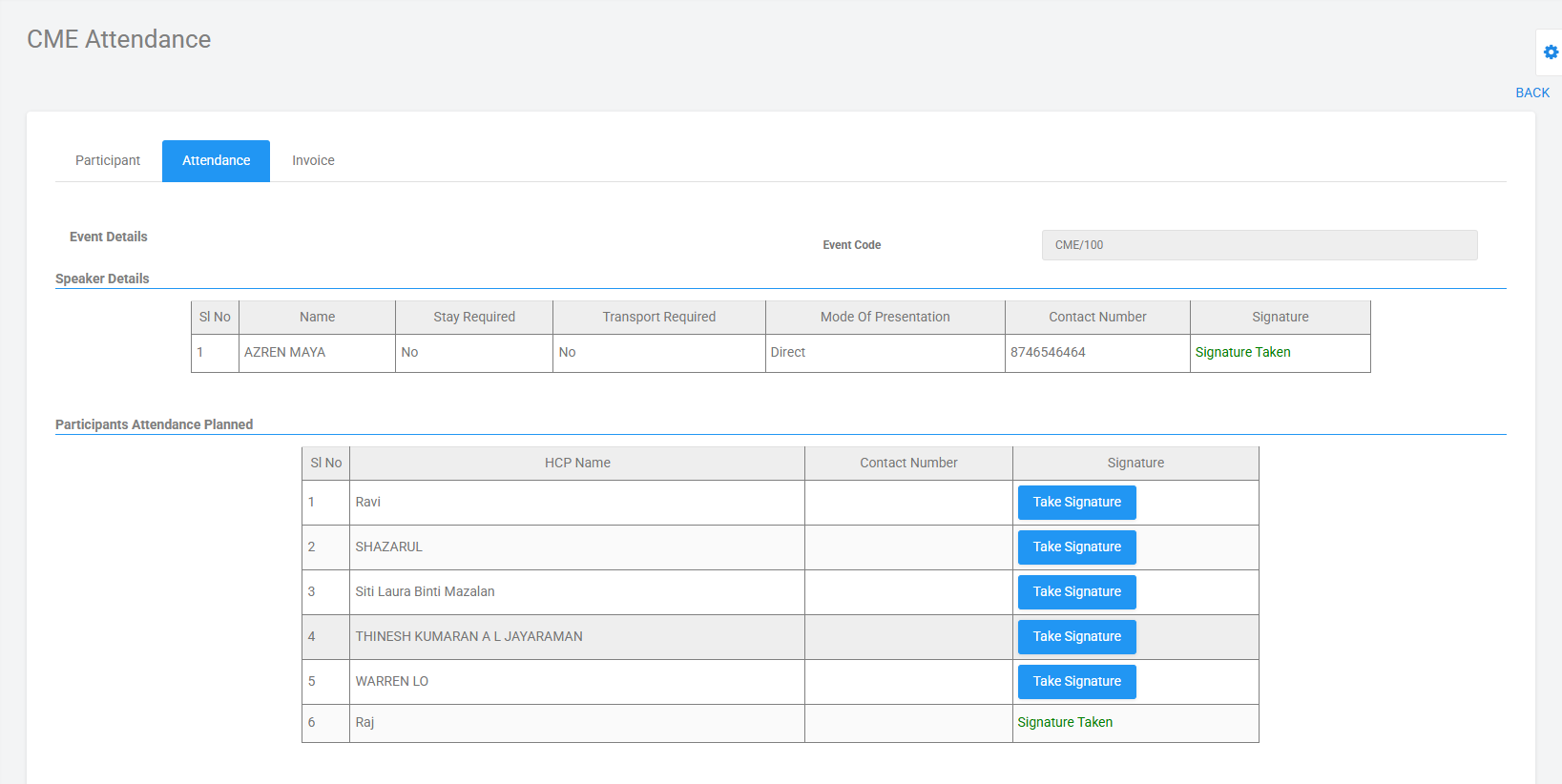The image size is (1562, 784).
Task: Open the Invoice tab
Action: (x=313, y=160)
